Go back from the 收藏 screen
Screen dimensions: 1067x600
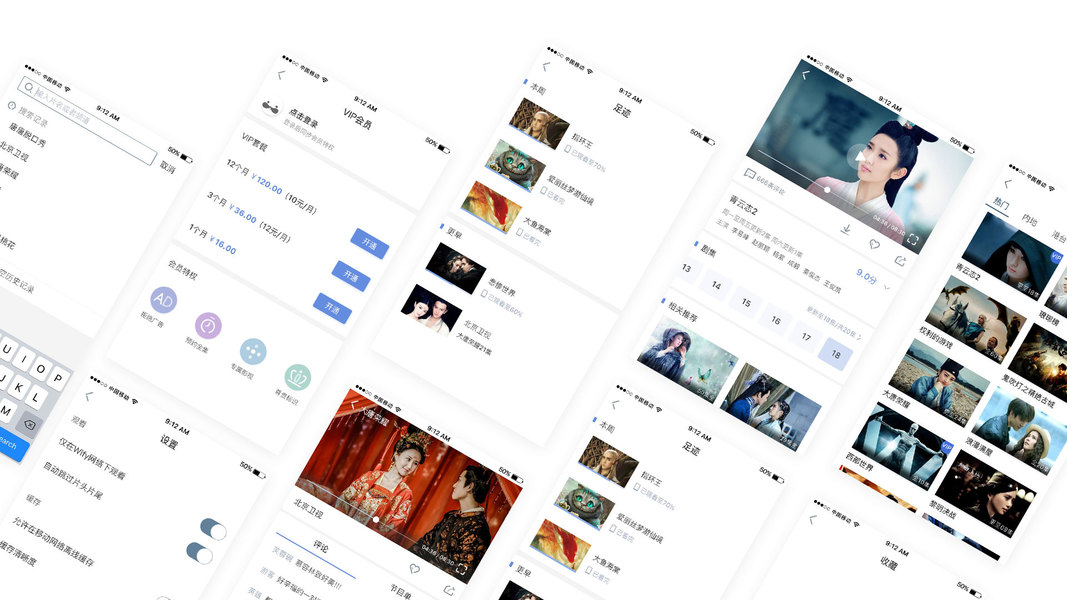pos(812,519)
